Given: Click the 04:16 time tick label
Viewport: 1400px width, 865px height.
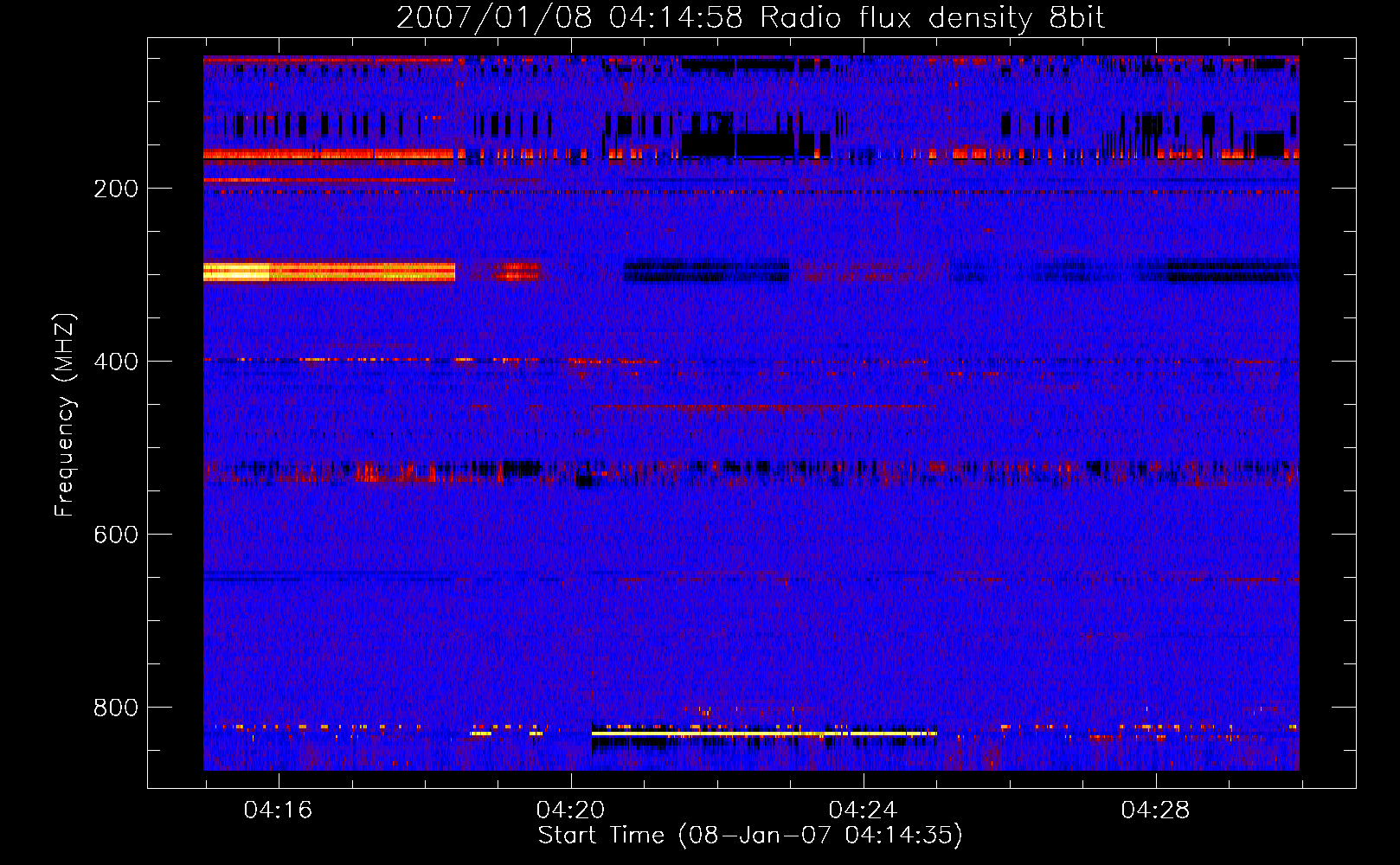Looking at the screenshot, I should tap(278, 811).
